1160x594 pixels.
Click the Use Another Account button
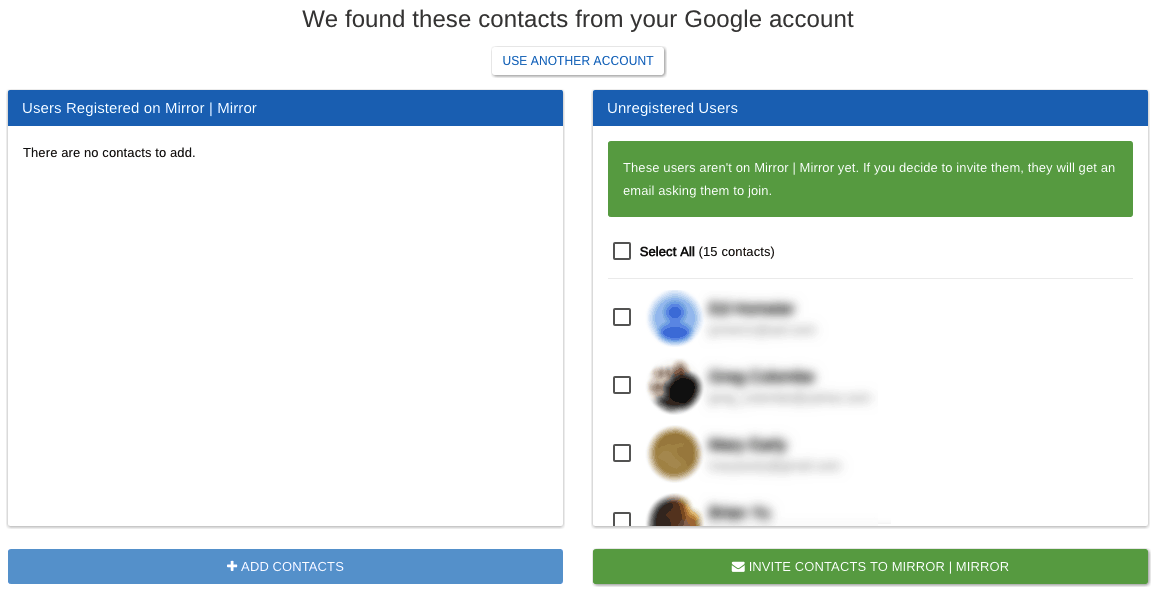coord(578,61)
